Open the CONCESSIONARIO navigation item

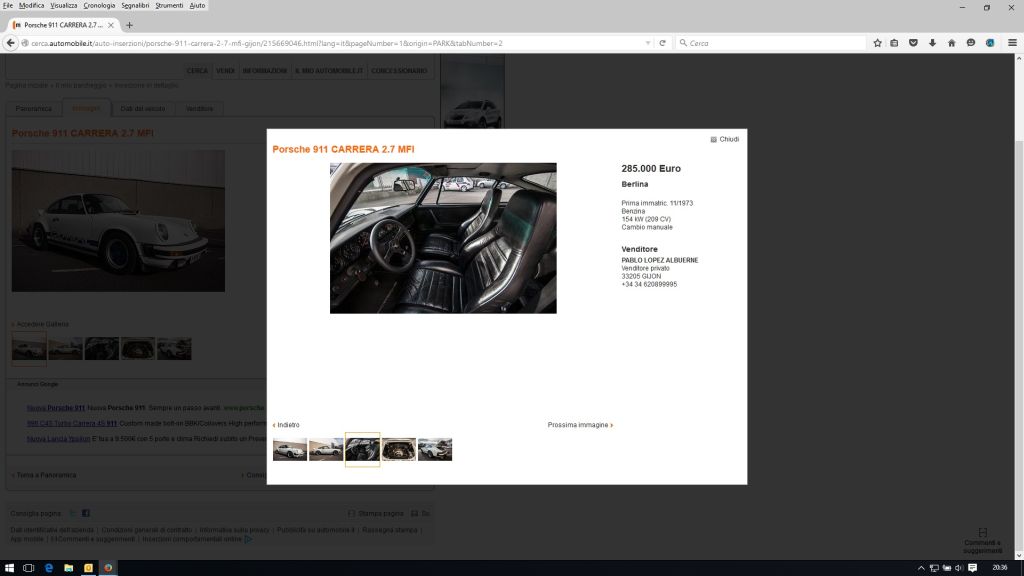pos(399,71)
